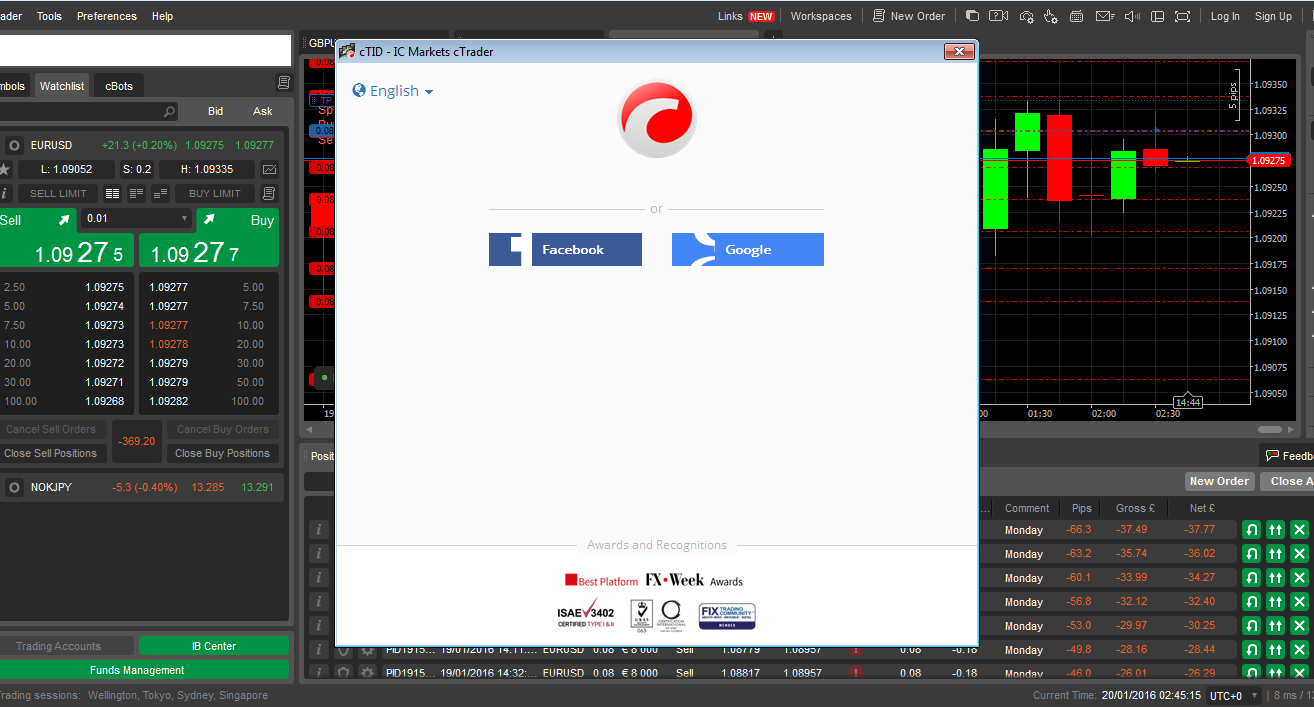Click the envelope mail icon in toolbar
The width and height of the screenshot is (1314, 707).
tap(1104, 16)
